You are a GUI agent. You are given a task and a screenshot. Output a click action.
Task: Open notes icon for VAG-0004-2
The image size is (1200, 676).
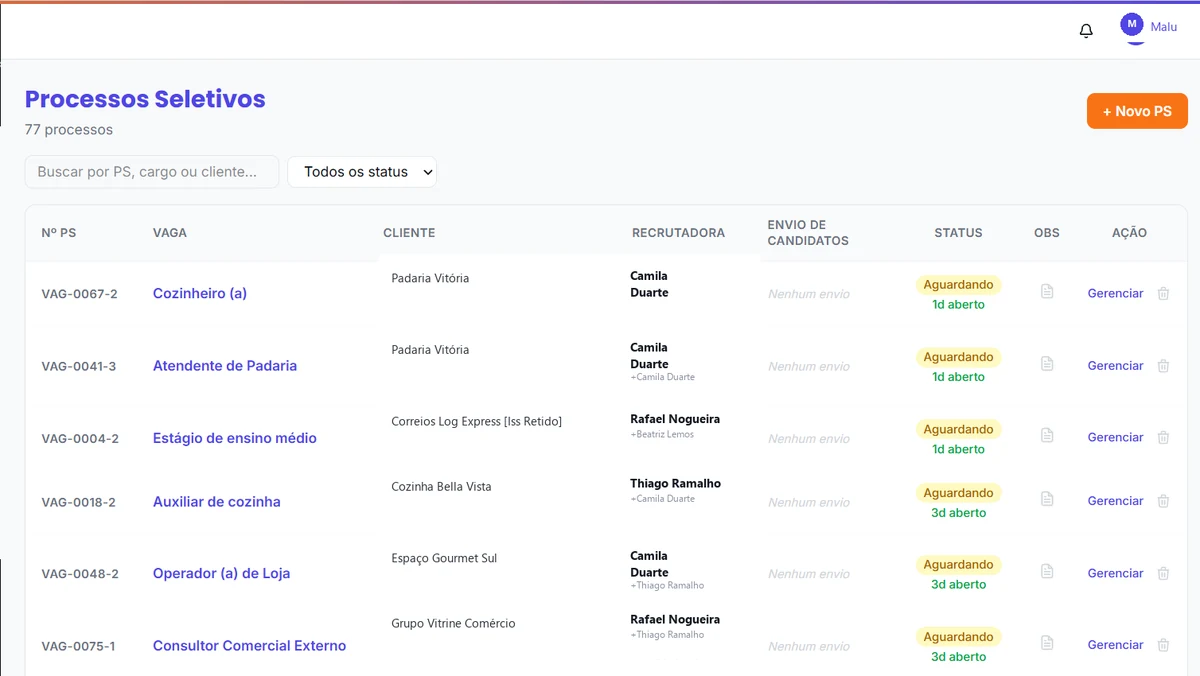1047,436
